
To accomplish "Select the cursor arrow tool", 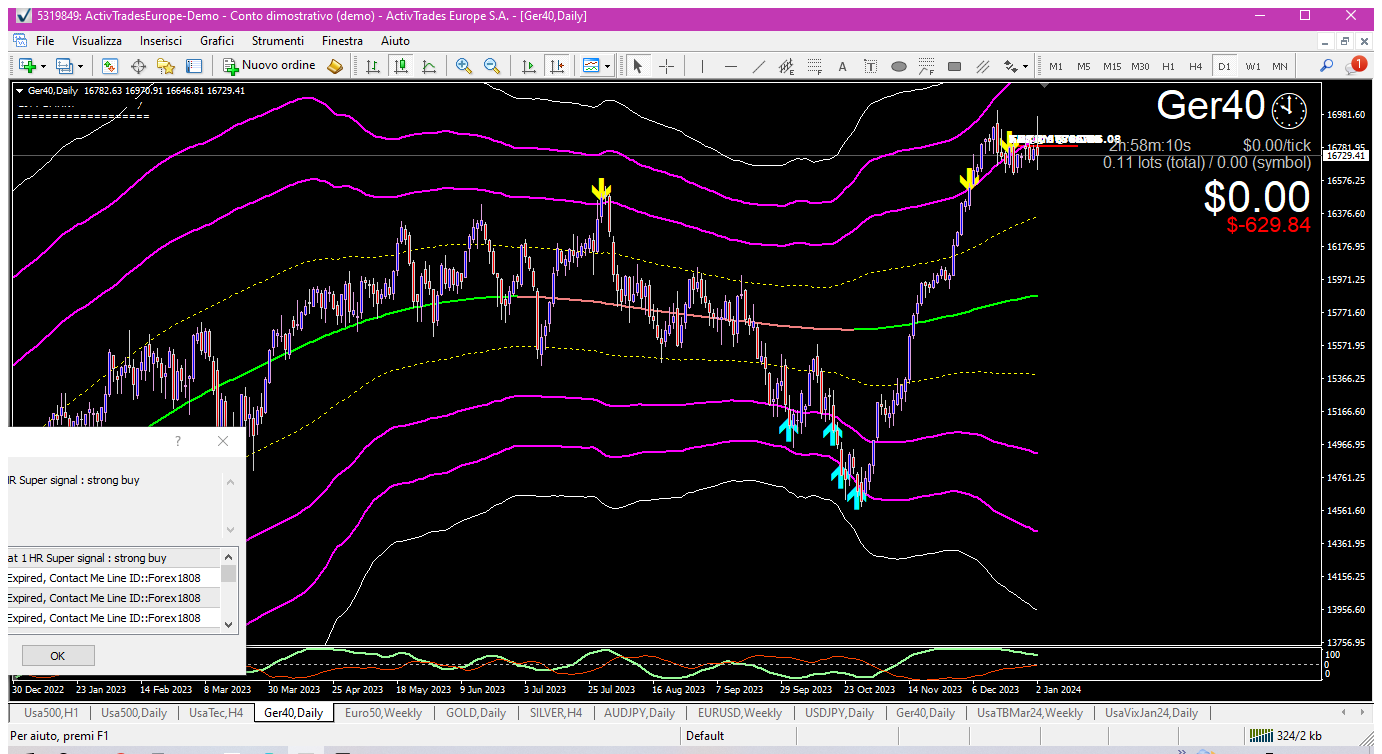I will pos(638,66).
